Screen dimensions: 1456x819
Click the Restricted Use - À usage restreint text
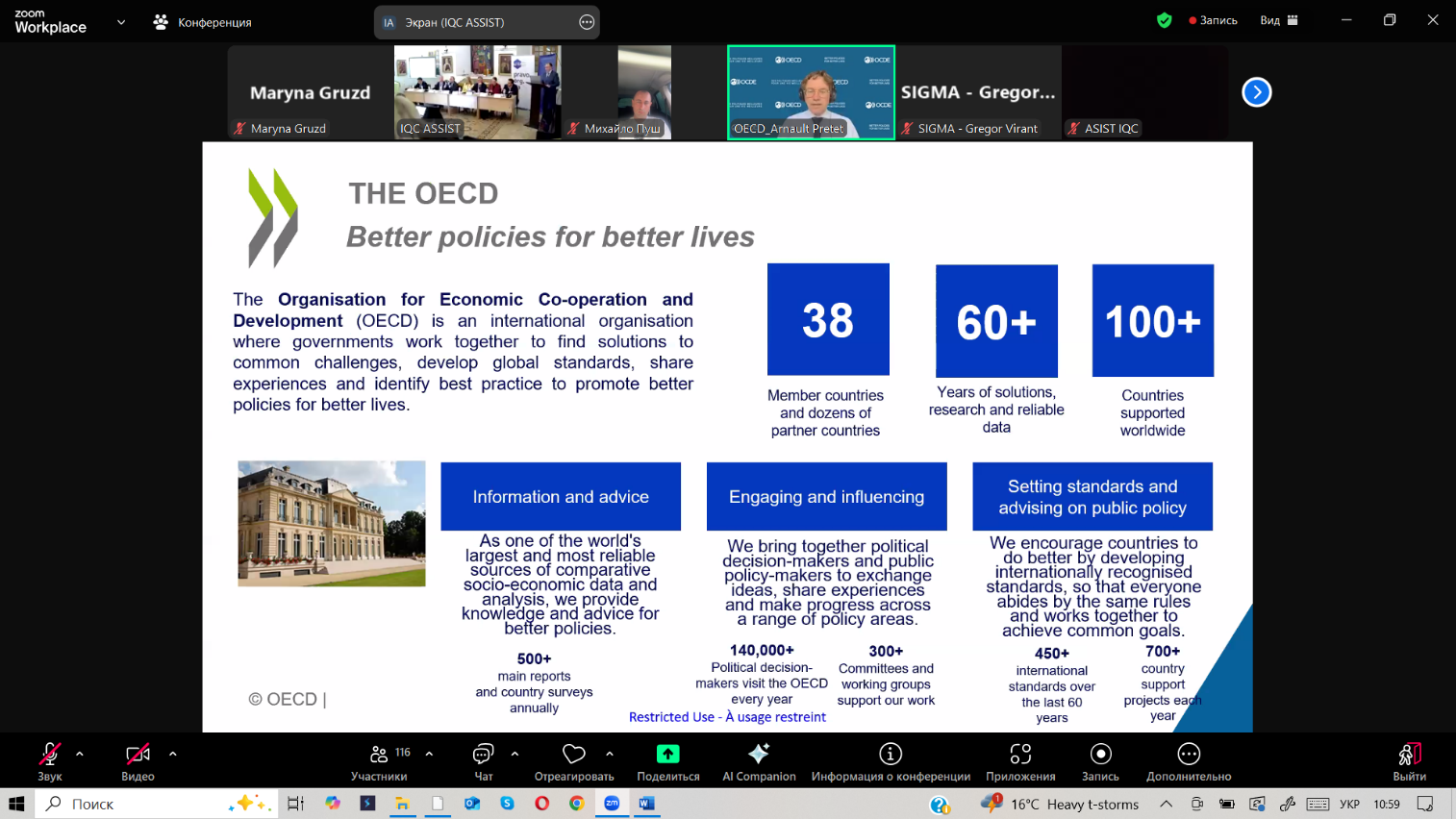click(x=727, y=717)
